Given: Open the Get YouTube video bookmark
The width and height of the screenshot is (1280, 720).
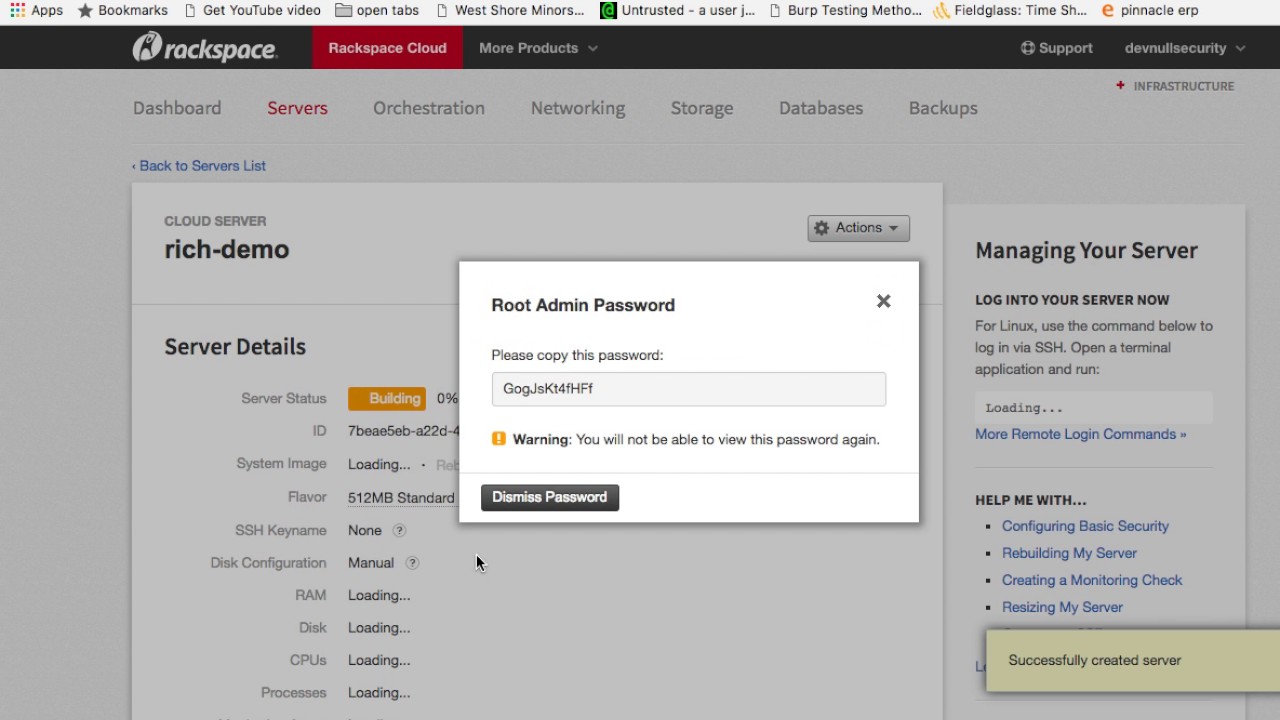Looking at the screenshot, I should 252,10.
